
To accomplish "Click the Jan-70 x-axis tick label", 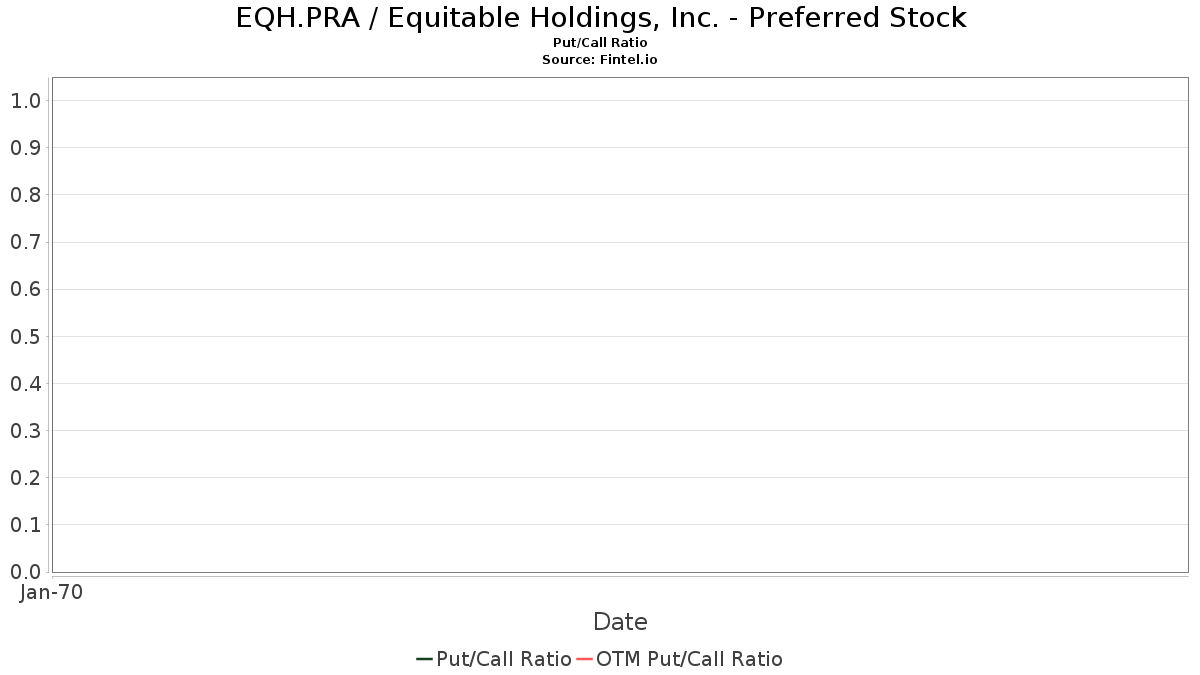I will coord(51,592).
